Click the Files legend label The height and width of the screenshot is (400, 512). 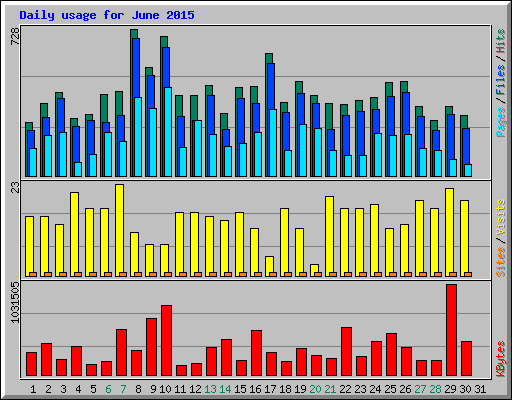pyautogui.click(x=501, y=79)
